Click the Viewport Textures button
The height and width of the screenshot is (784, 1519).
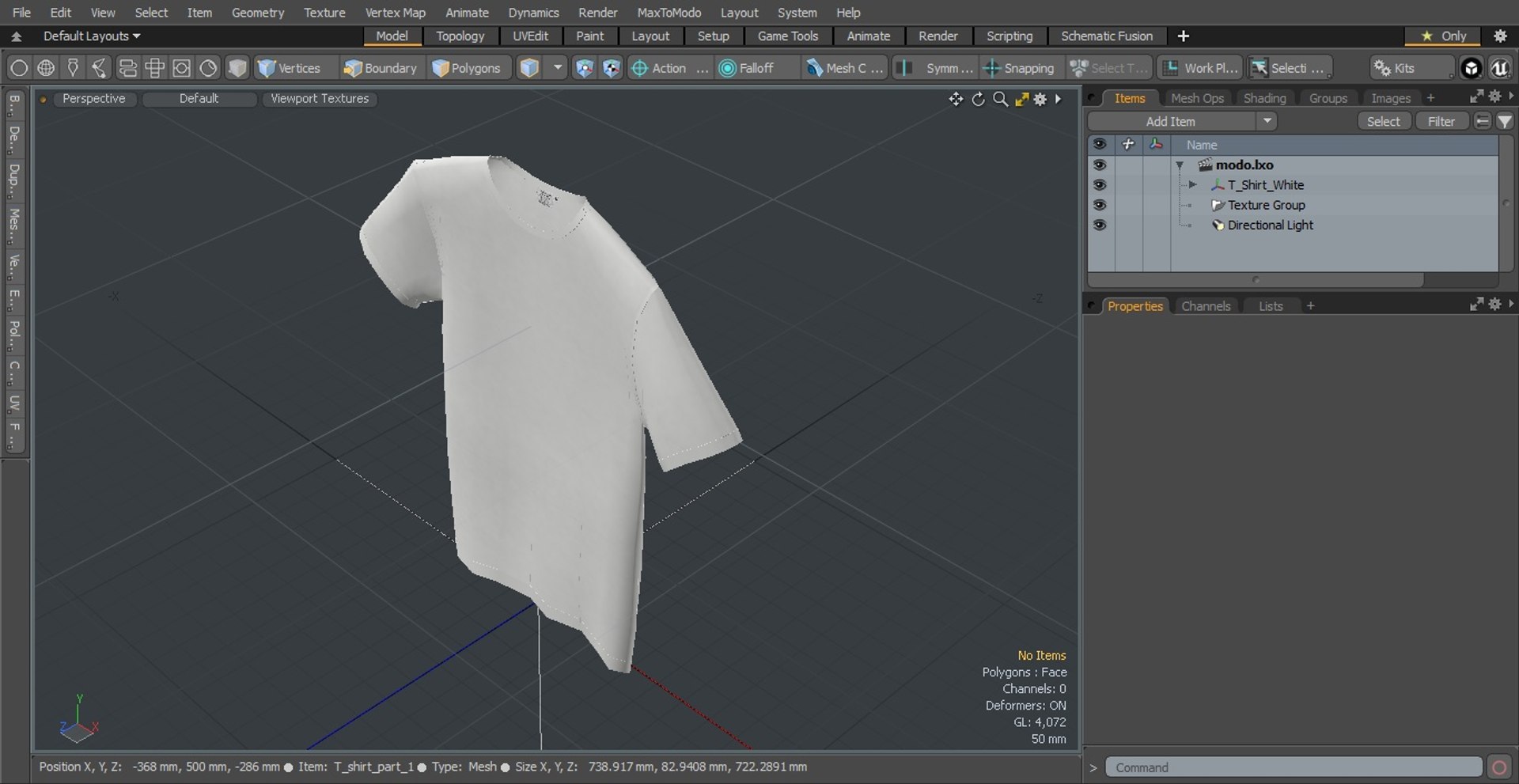[320, 98]
